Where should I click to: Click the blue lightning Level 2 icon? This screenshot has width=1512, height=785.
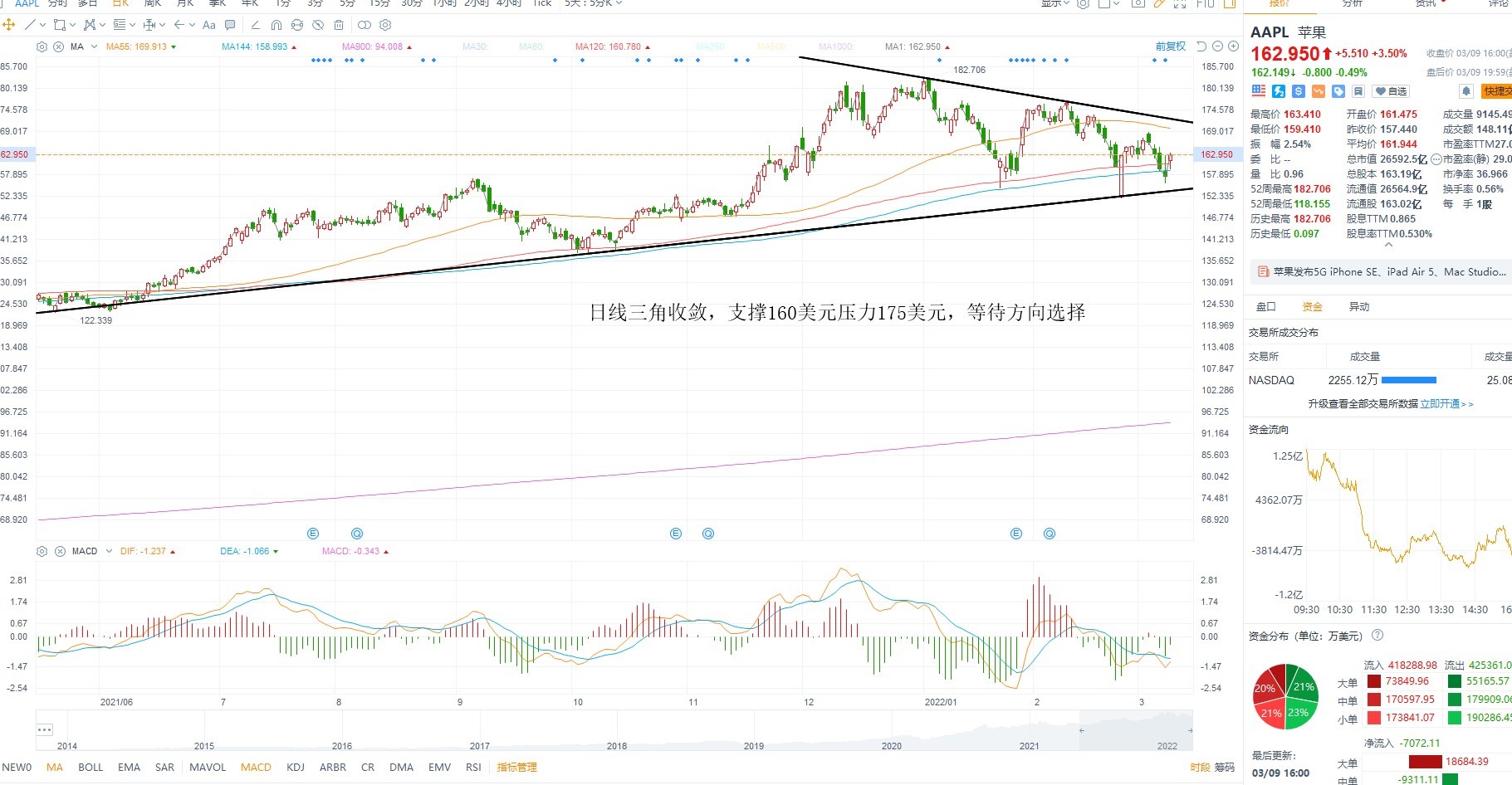(x=1279, y=91)
